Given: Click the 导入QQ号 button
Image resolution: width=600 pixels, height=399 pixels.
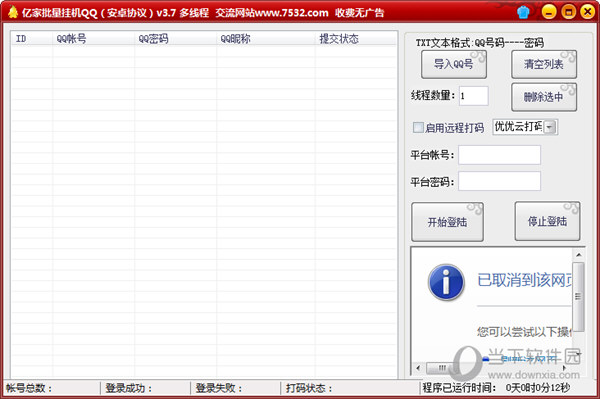Looking at the screenshot, I should [454, 64].
